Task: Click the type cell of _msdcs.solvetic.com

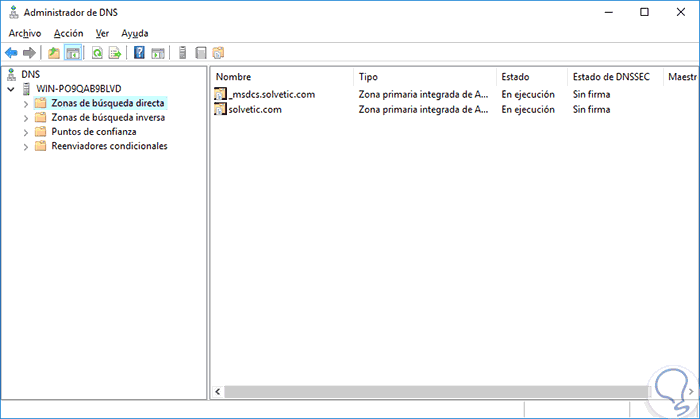Action: [423, 95]
